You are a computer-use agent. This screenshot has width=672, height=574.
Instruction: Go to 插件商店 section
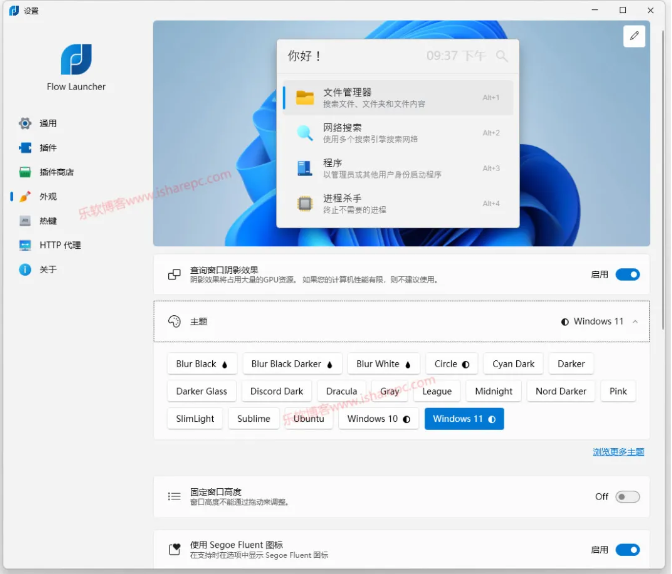56,172
